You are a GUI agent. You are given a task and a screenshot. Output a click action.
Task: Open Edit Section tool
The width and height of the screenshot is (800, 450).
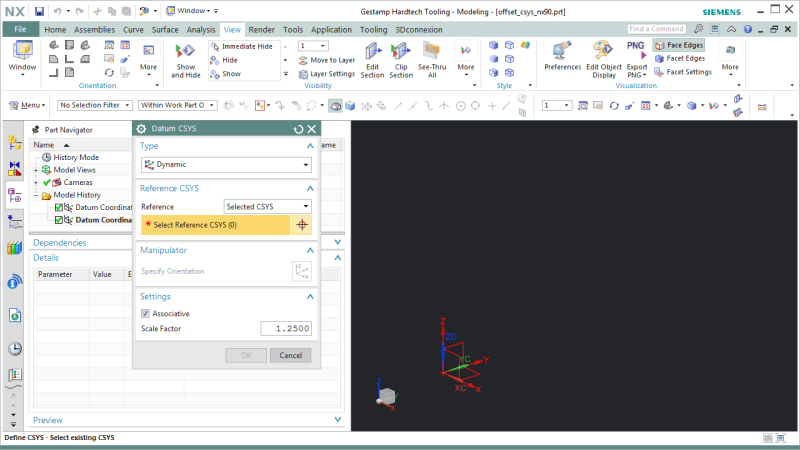pyautogui.click(x=372, y=61)
